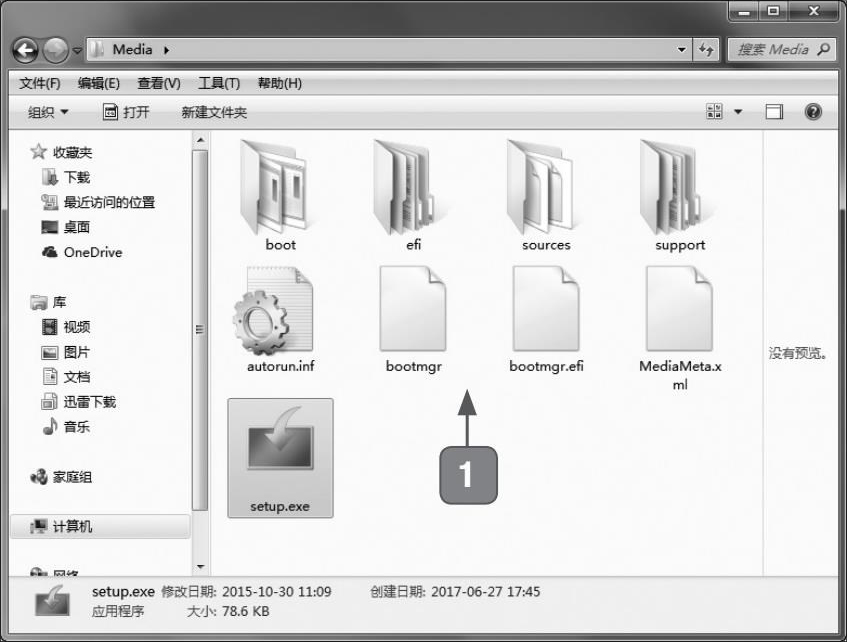Open recent pages dropdown arrow
Screen dimensions: 847x642
(x=77, y=51)
